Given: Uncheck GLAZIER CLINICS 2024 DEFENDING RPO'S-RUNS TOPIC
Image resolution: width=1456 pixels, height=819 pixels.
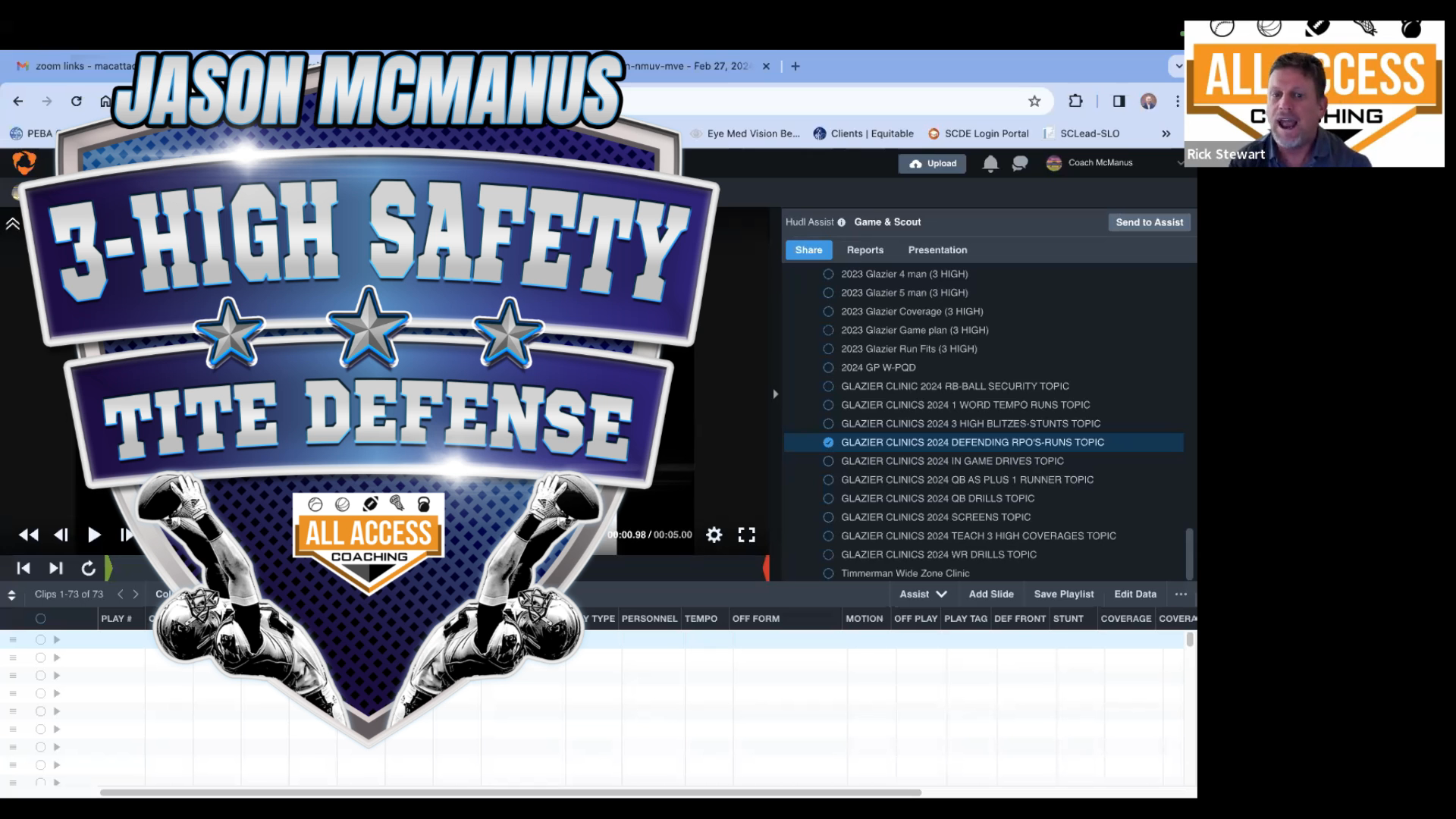Looking at the screenshot, I should click(828, 442).
